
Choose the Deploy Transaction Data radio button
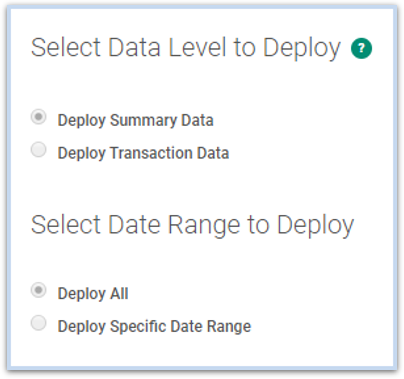[x=39, y=149]
